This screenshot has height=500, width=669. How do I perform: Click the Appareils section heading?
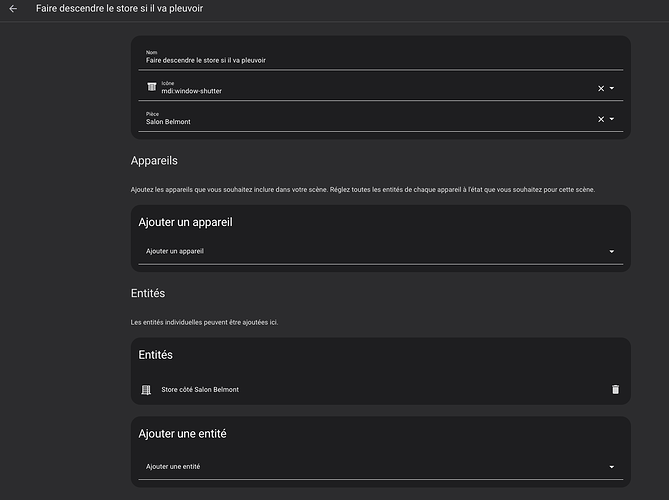[154, 161]
